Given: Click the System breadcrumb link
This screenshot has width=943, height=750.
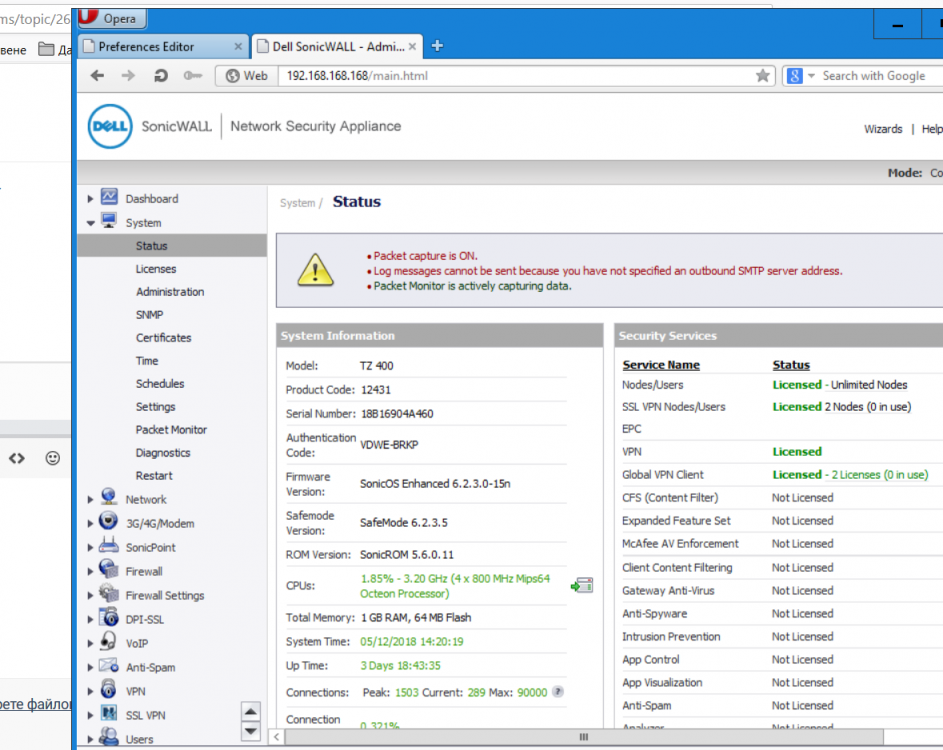Looking at the screenshot, I should 297,203.
